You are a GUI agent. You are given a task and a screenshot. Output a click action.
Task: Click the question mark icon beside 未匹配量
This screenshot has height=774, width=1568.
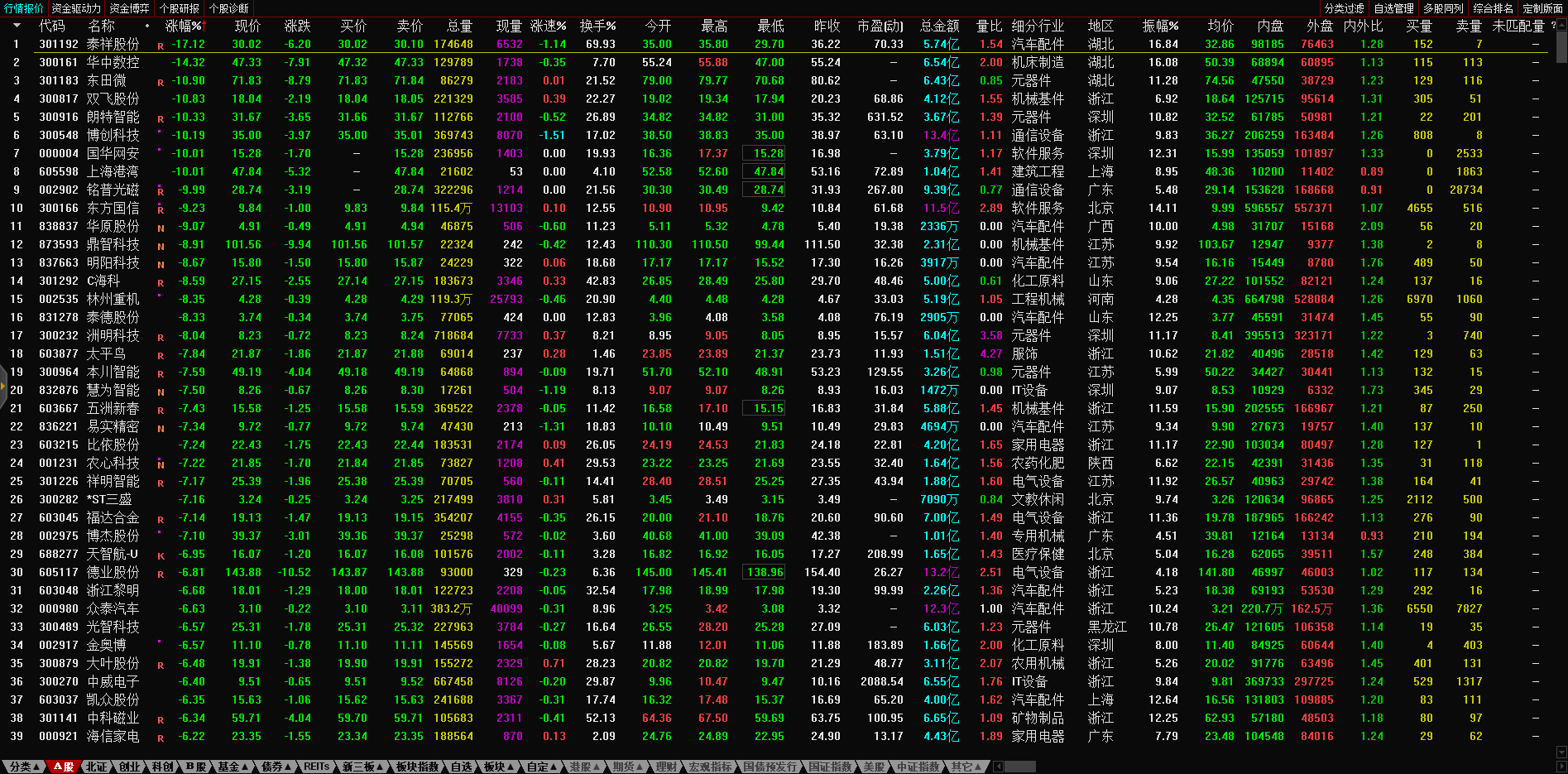[x=1554, y=26]
